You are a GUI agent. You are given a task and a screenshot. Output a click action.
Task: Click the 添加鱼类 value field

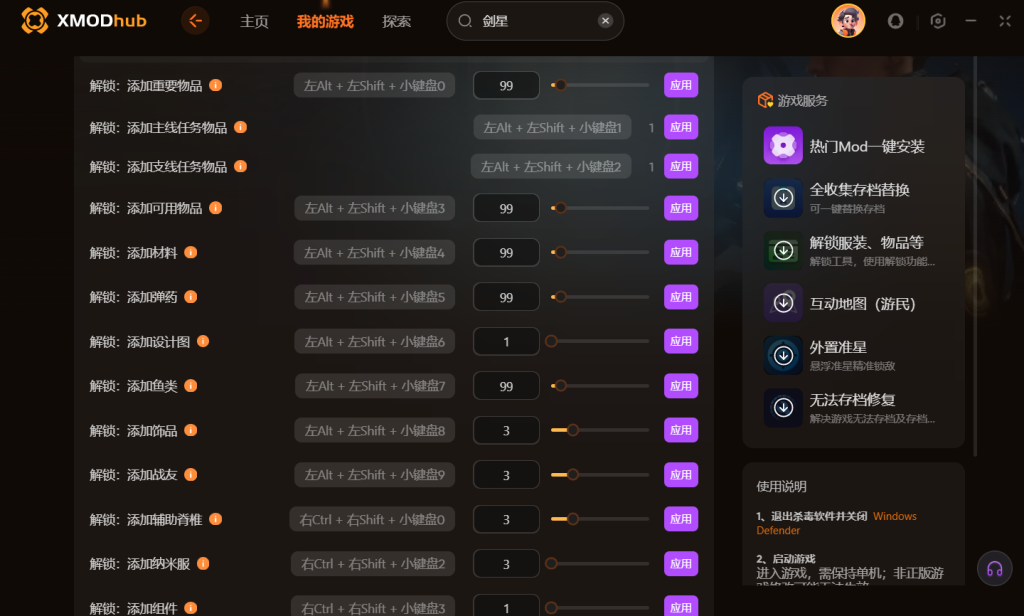click(x=506, y=386)
